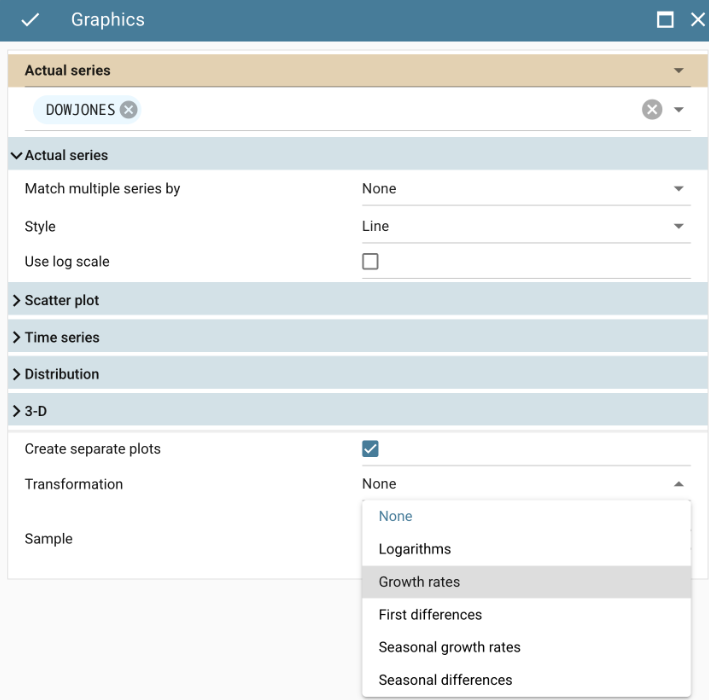
Task: Expand the Scatter plot section
Action: tap(60, 300)
